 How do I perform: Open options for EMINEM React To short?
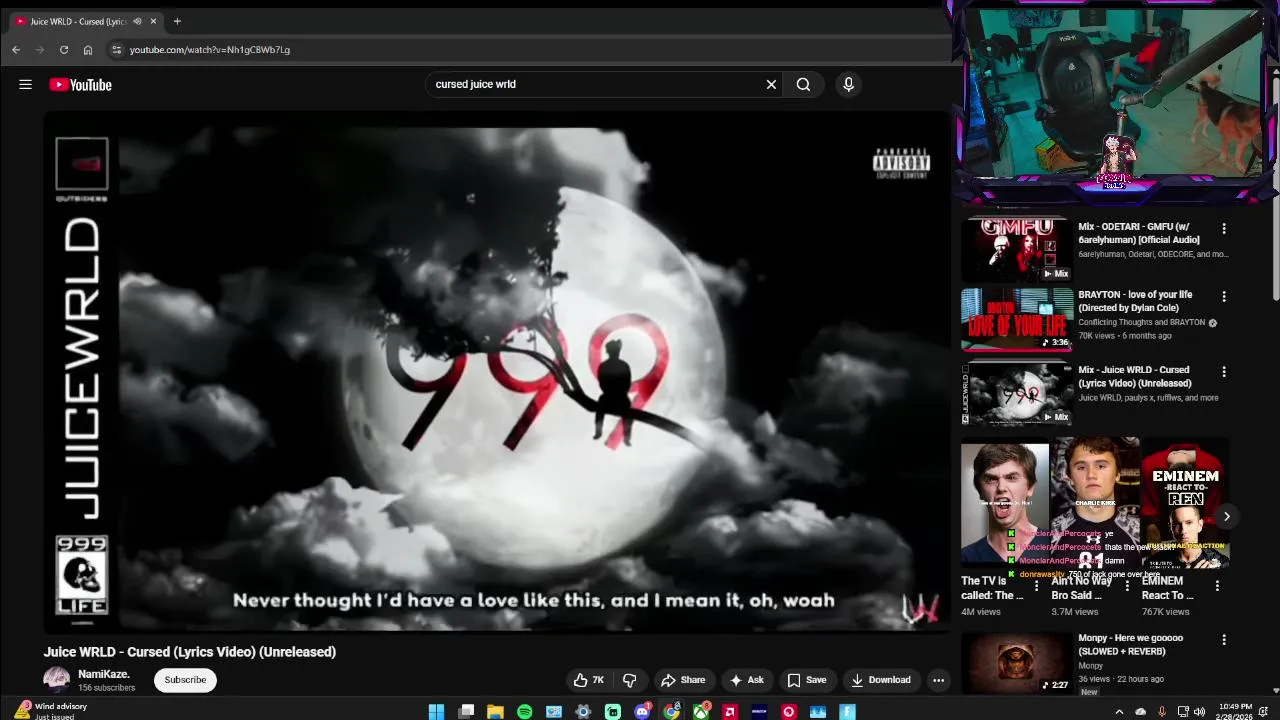tap(1217, 586)
